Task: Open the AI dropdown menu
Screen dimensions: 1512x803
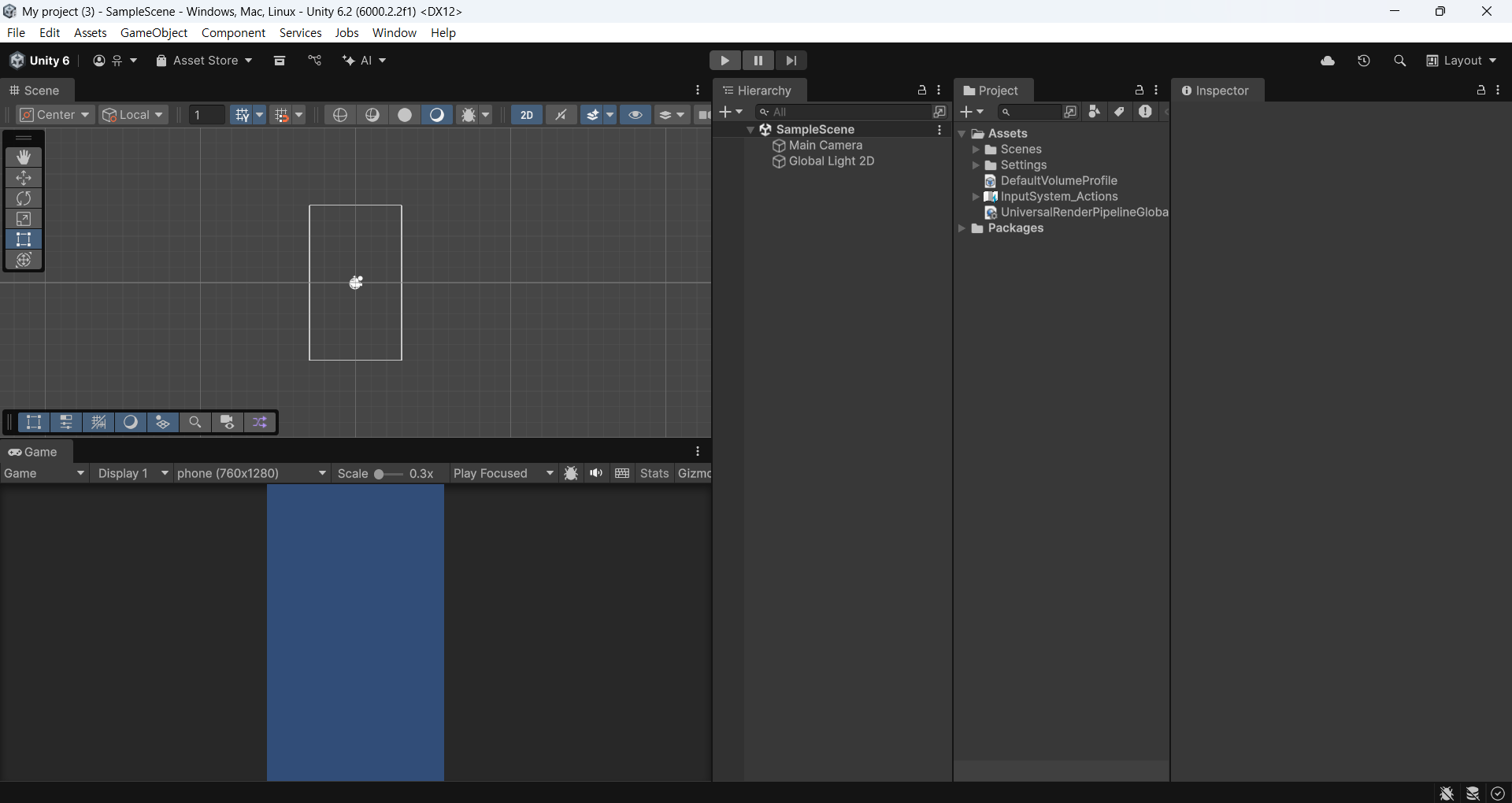Action: (x=364, y=61)
